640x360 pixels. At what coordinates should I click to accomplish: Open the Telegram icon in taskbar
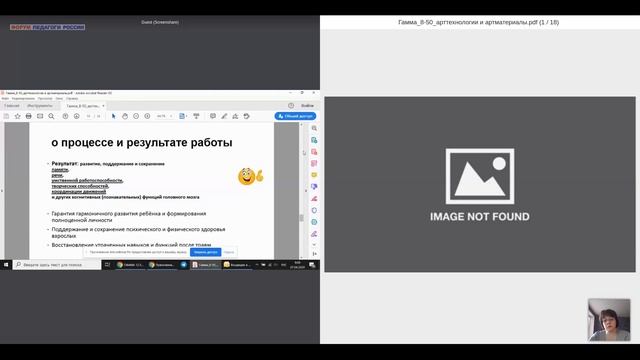pyautogui.click(x=184, y=265)
